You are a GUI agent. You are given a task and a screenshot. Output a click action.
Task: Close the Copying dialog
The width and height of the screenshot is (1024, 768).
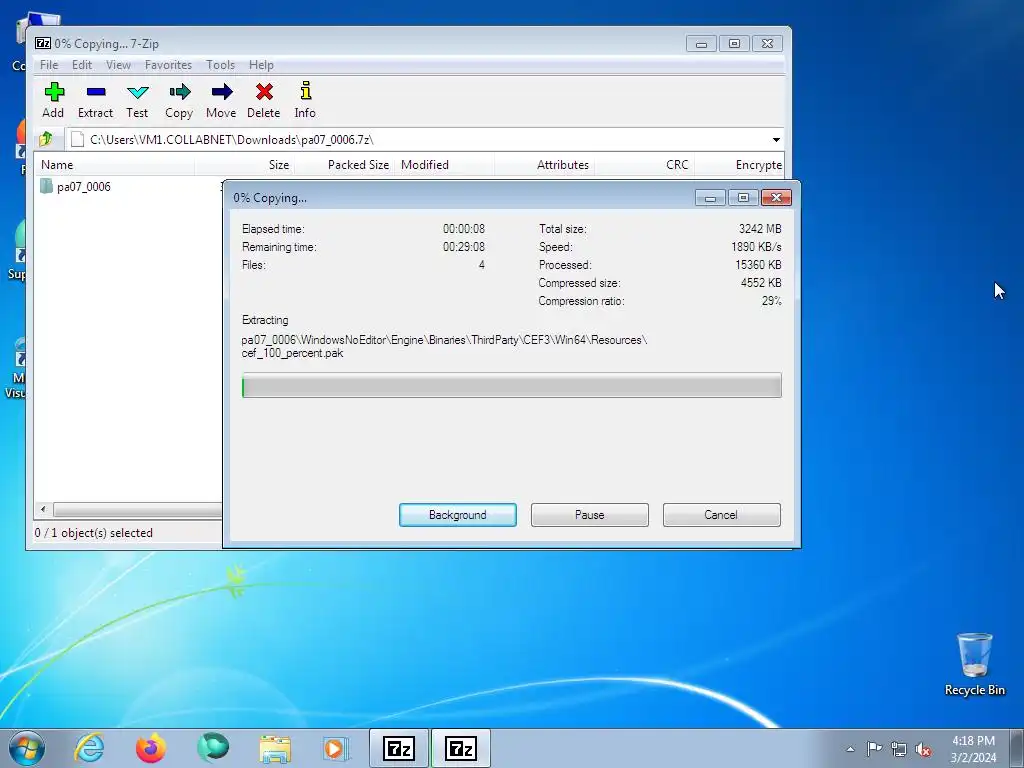pos(776,197)
